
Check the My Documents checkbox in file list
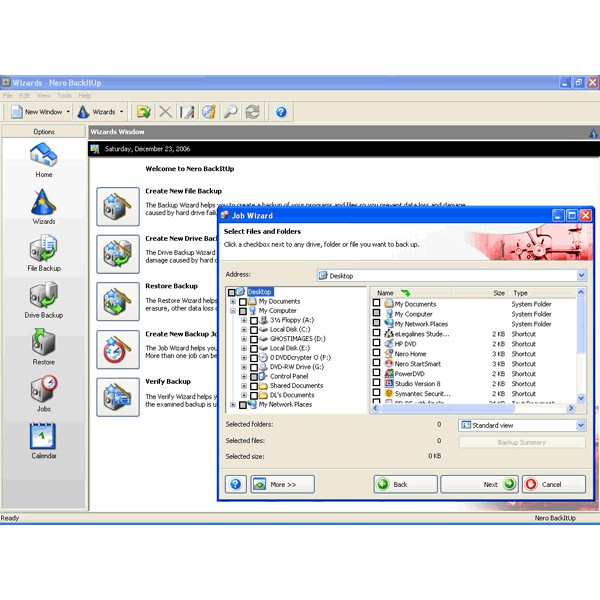pyautogui.click(x=377, y=304)
